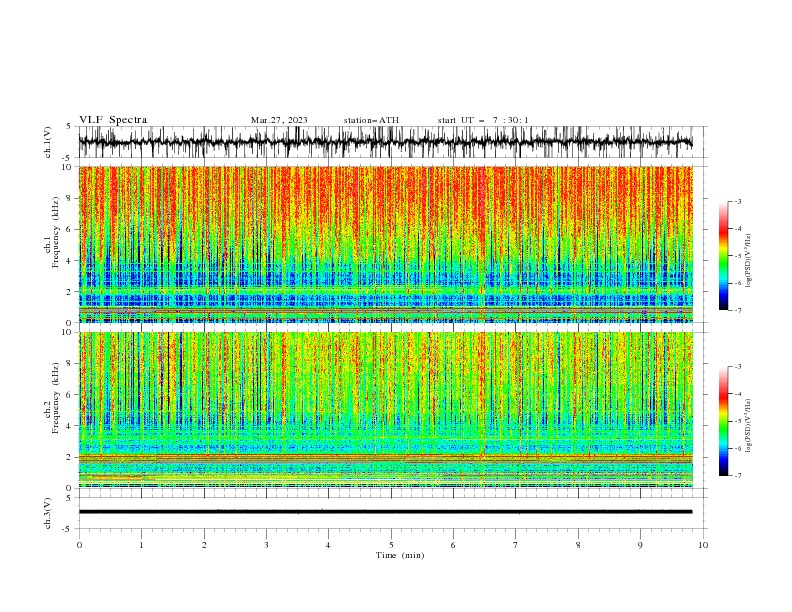Click the 'ch.1(V)' axis label
Viewport: 792px width, 612px height.
48,142
